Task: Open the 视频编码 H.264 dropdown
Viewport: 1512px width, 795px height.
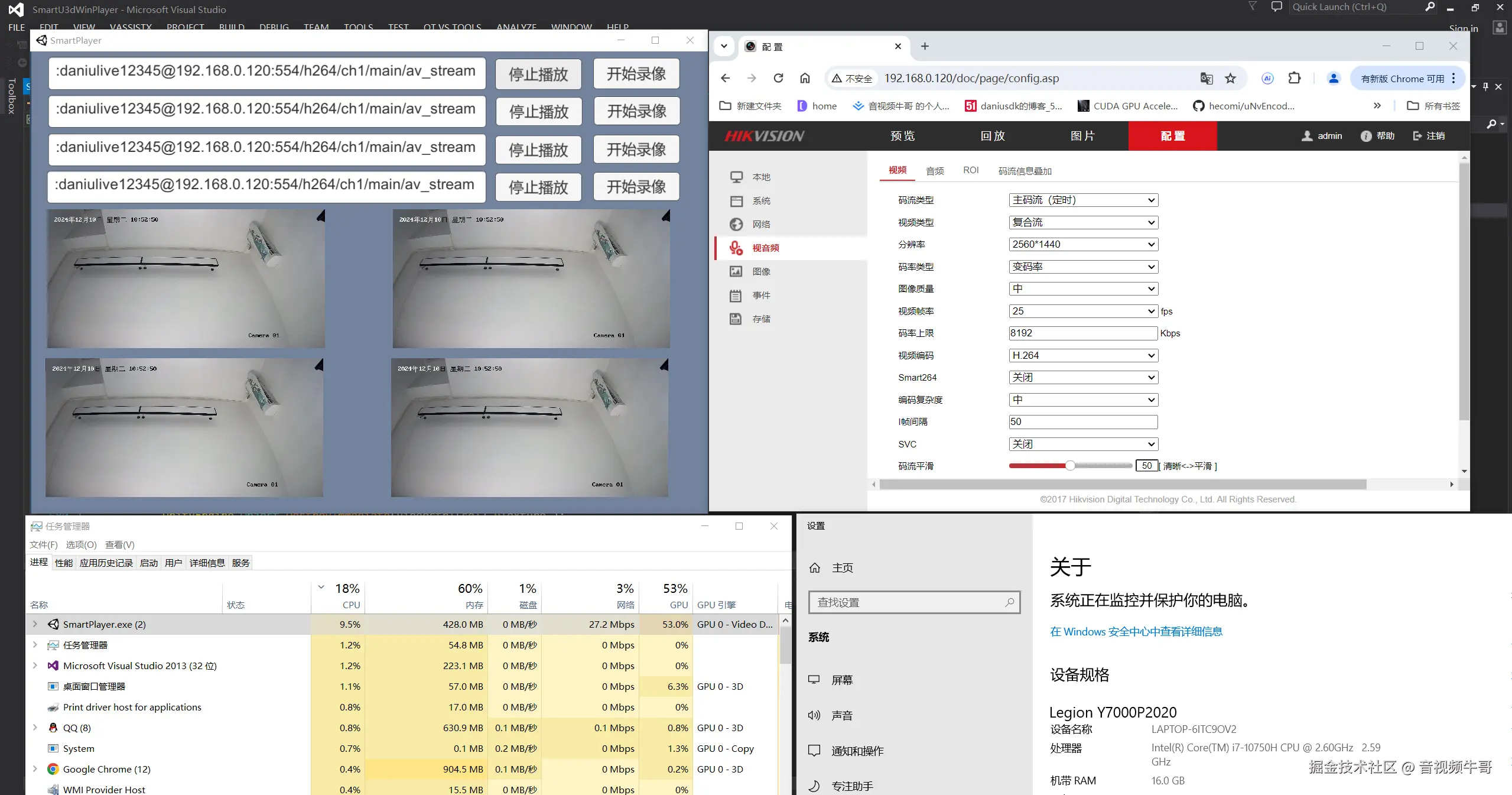Action: [x=1082, y=355]
